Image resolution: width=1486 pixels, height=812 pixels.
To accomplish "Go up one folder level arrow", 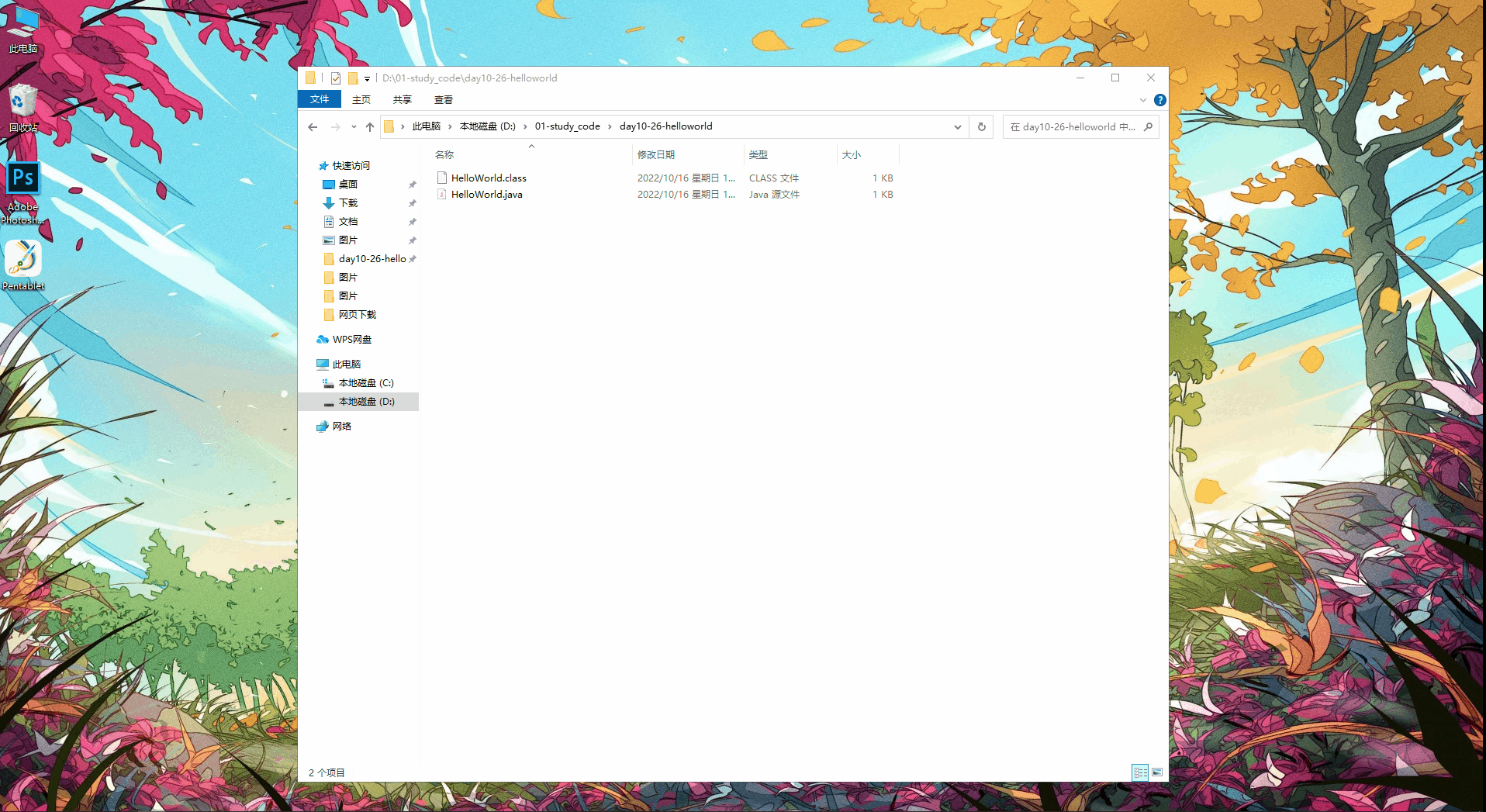I will (370, 127).
